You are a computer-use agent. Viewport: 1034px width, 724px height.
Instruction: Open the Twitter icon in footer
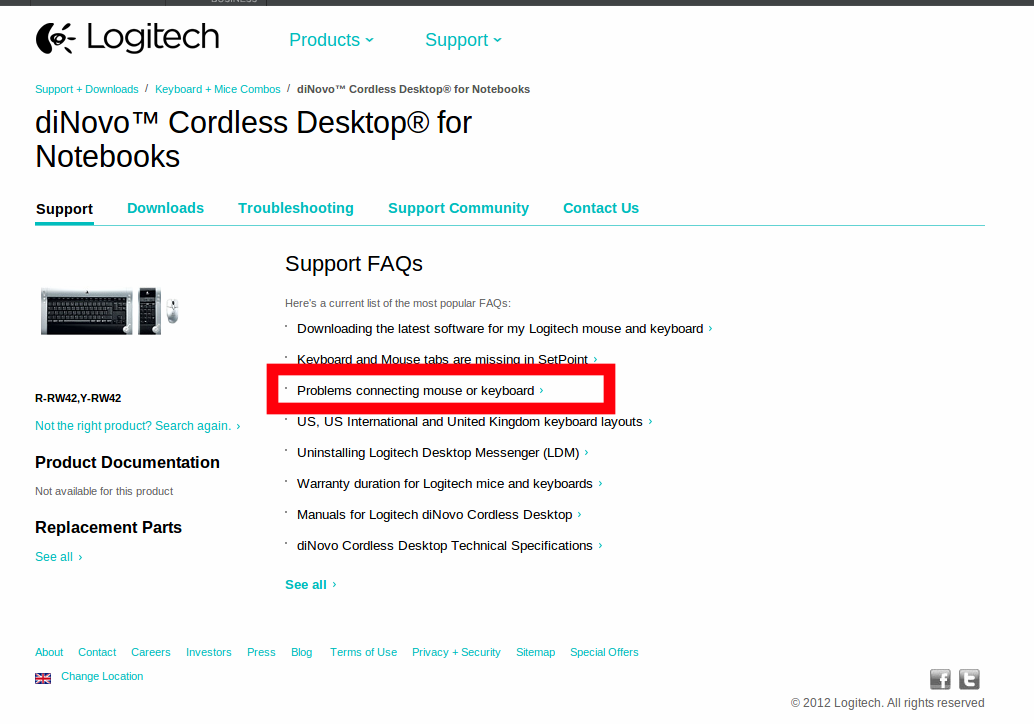coord(969,679)
